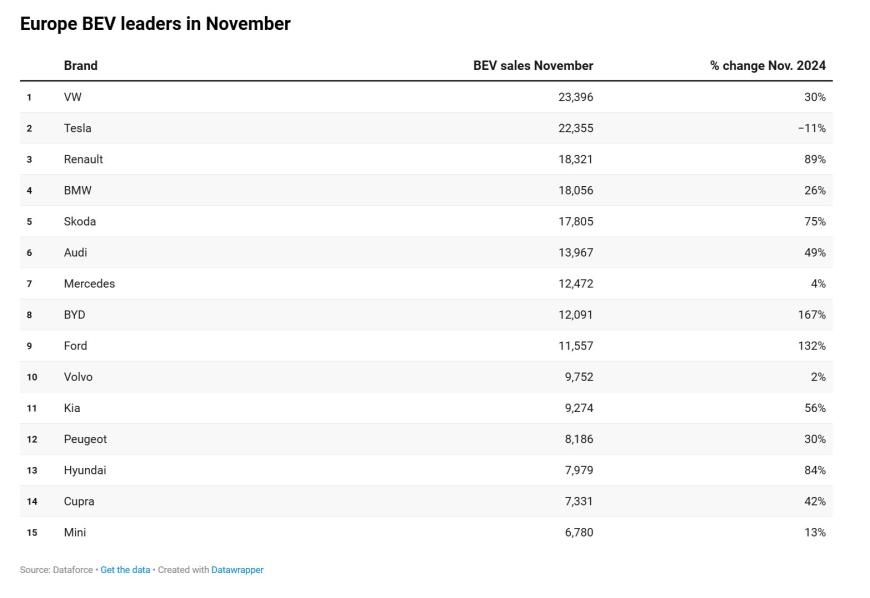Select the VW brand row
This screenshot has width=870, height=598.
pyautogui.click(x=73, y=97)
